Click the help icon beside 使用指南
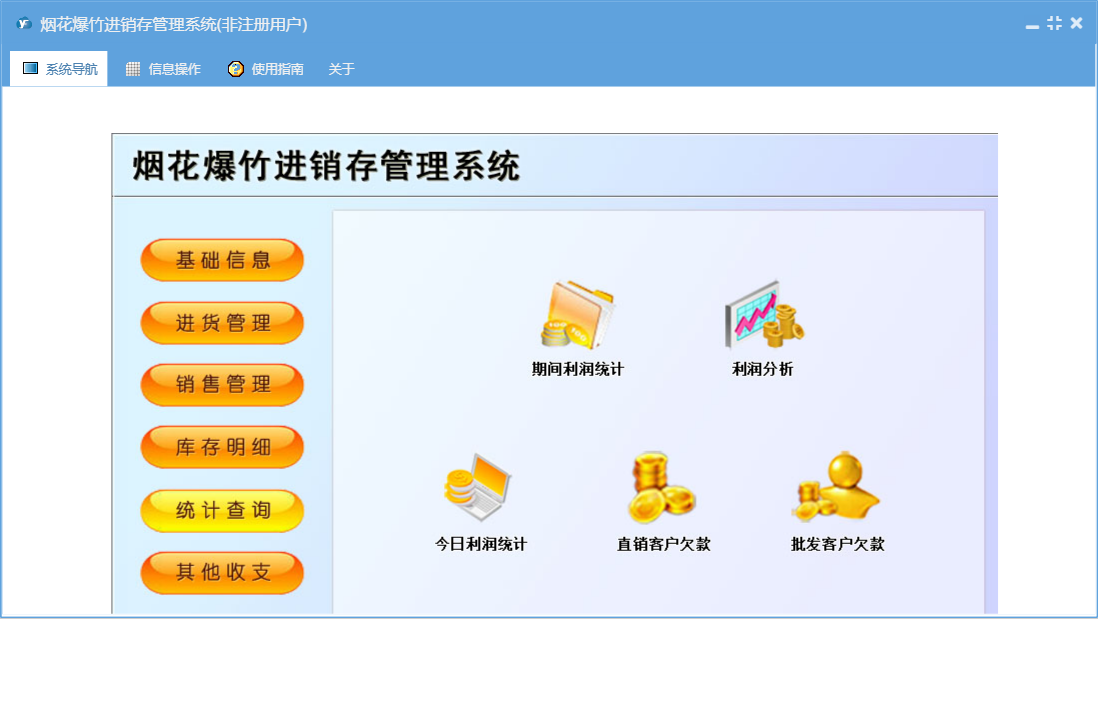The image size is (1098, 728). (236, 69)
